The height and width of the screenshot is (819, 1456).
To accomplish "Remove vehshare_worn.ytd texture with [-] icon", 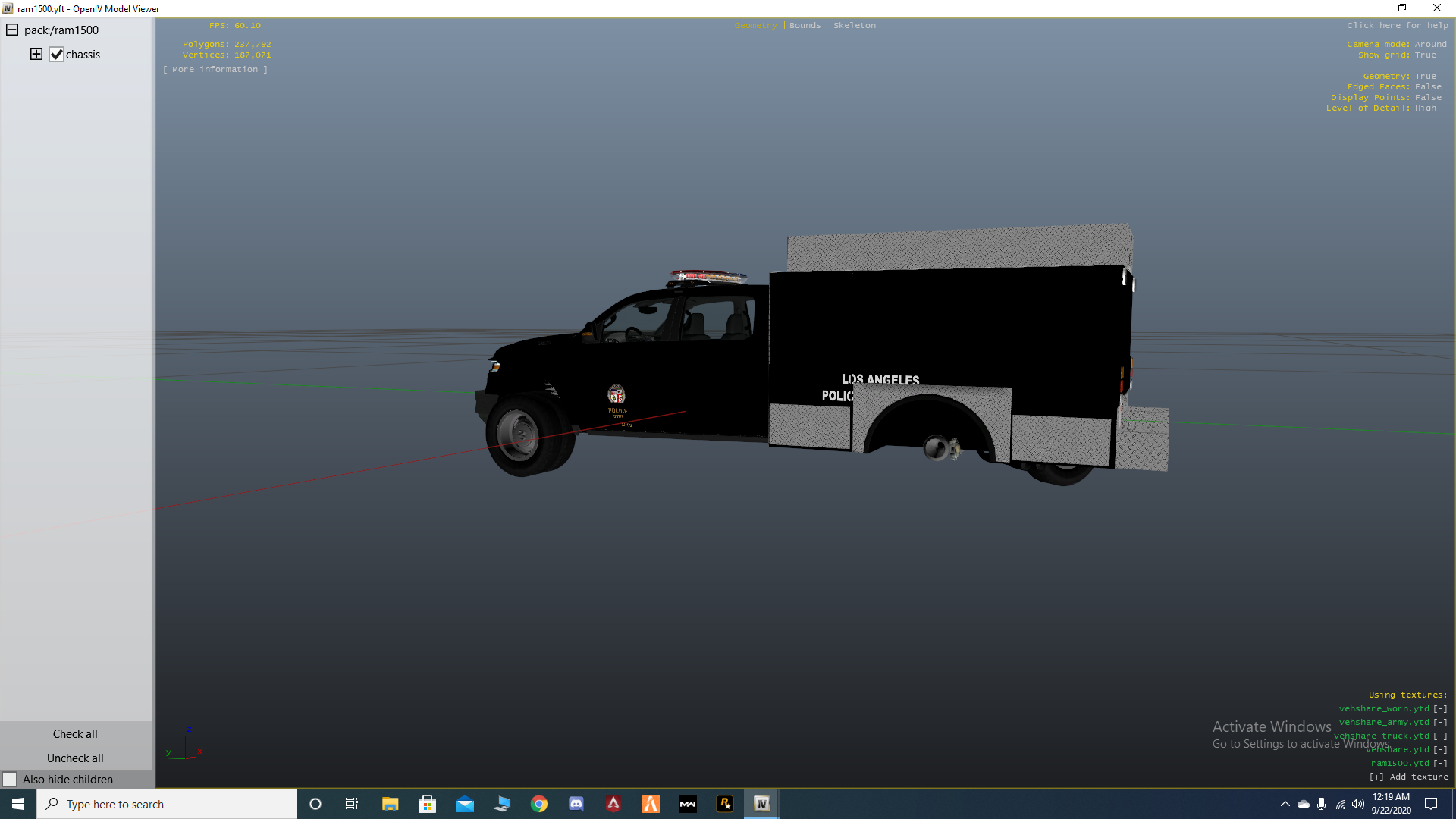I will [1440, 709].
